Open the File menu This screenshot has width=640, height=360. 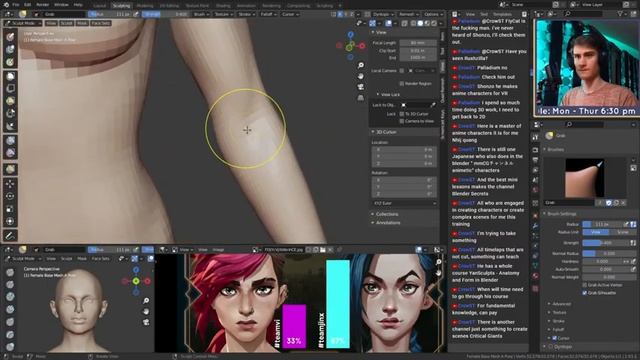tap(16, 5)
